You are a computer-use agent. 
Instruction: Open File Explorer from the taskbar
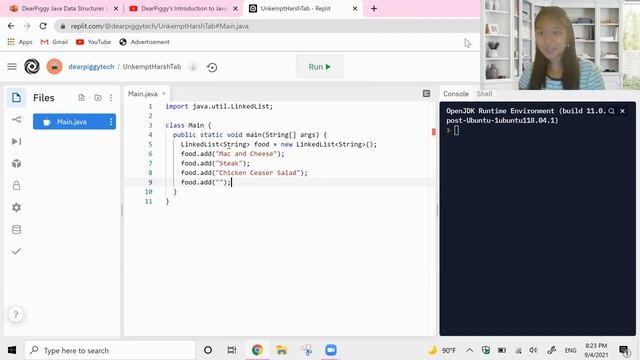[282, 350]
